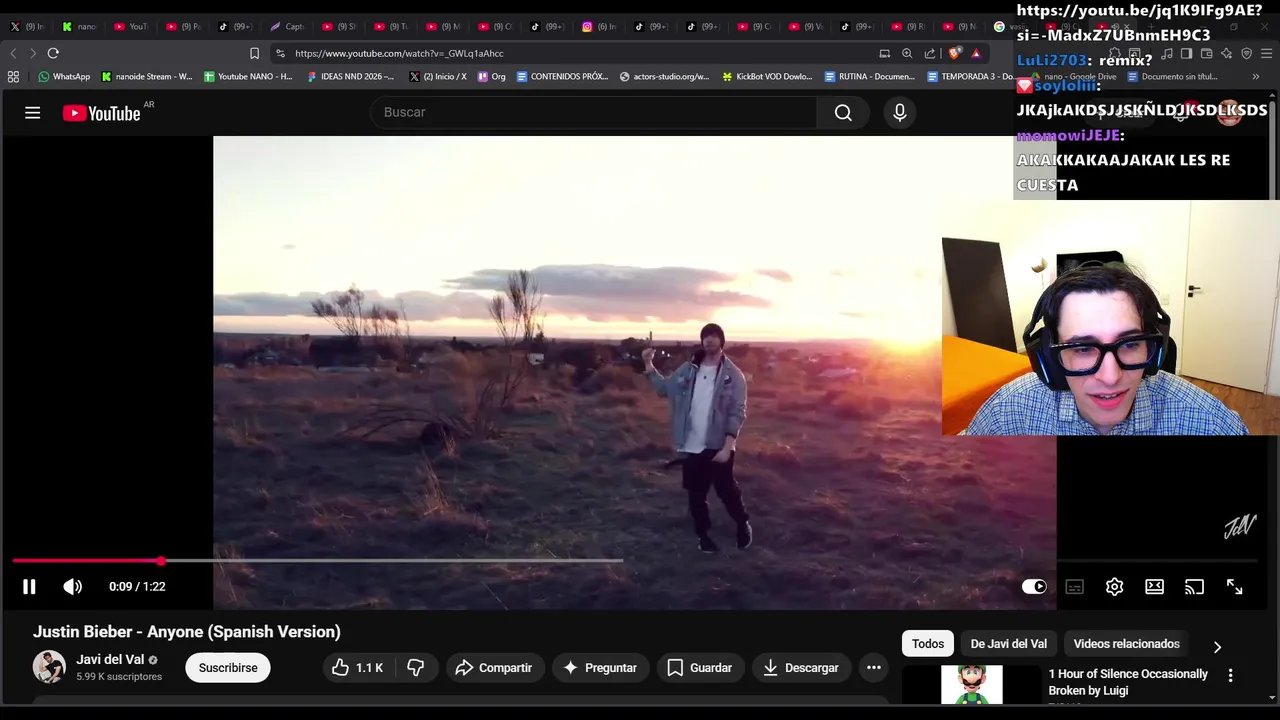Cast video with Play on TV icon
The height and width of the screenshot is (720, 1280).
1194,587
